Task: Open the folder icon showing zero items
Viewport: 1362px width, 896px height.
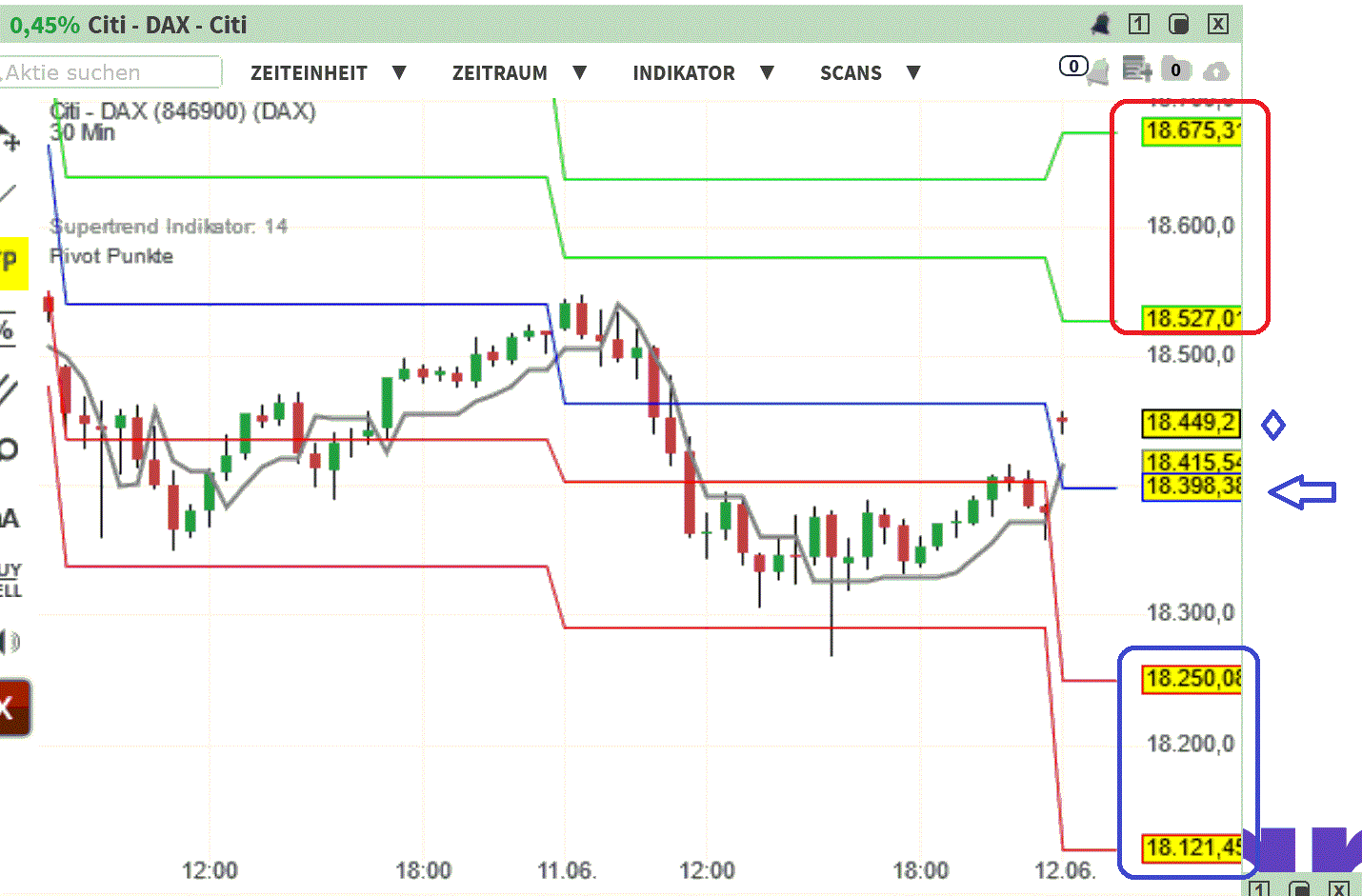Action: tap(1176, 70)
